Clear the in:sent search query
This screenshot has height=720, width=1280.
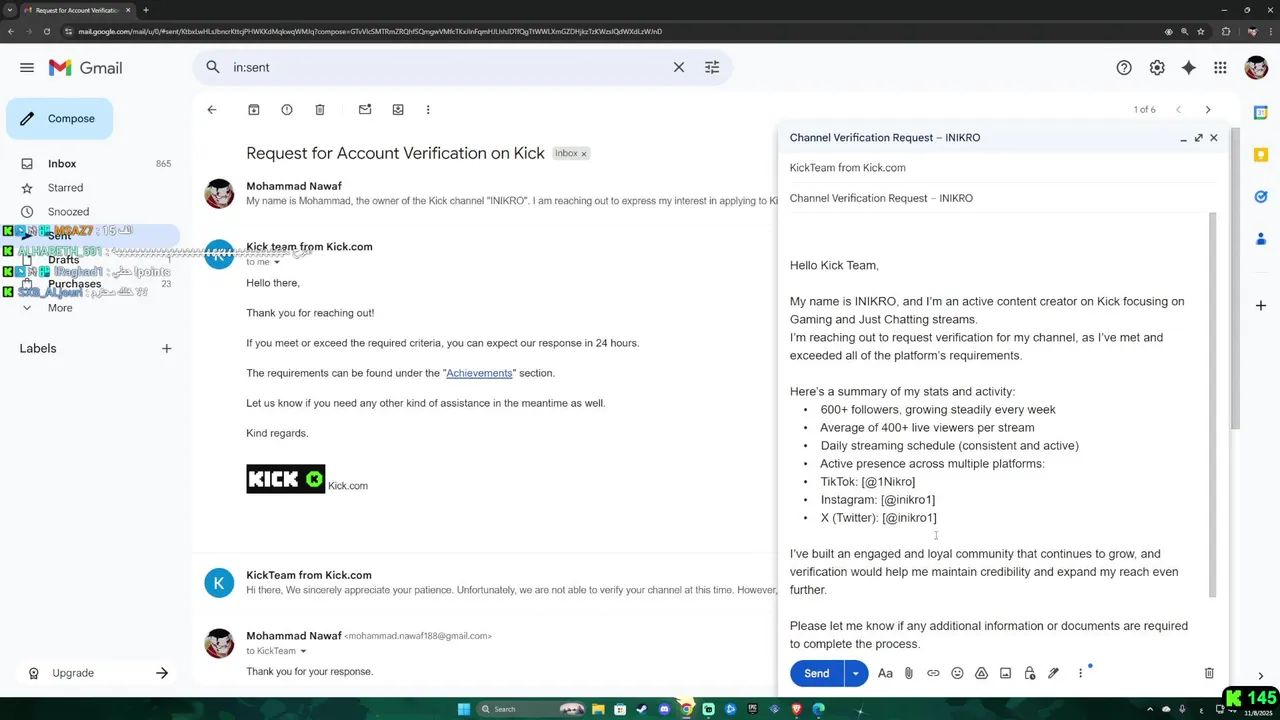click(679, 67)
